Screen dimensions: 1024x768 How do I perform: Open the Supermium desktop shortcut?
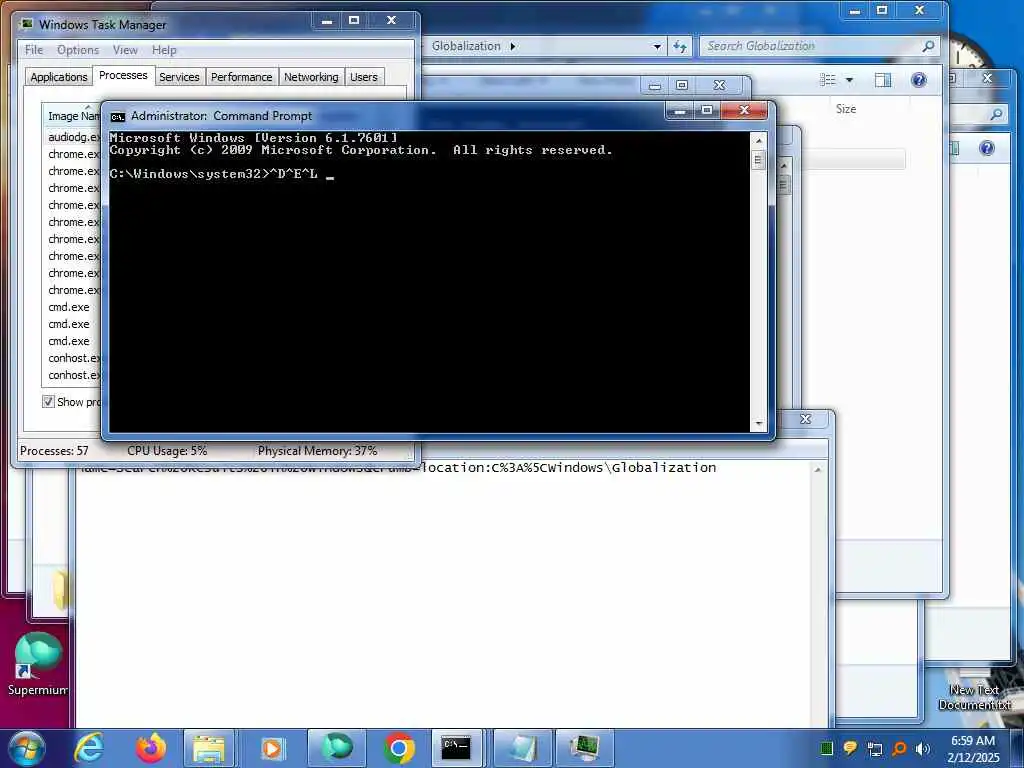pyautogui.click(x=37, y=664)
